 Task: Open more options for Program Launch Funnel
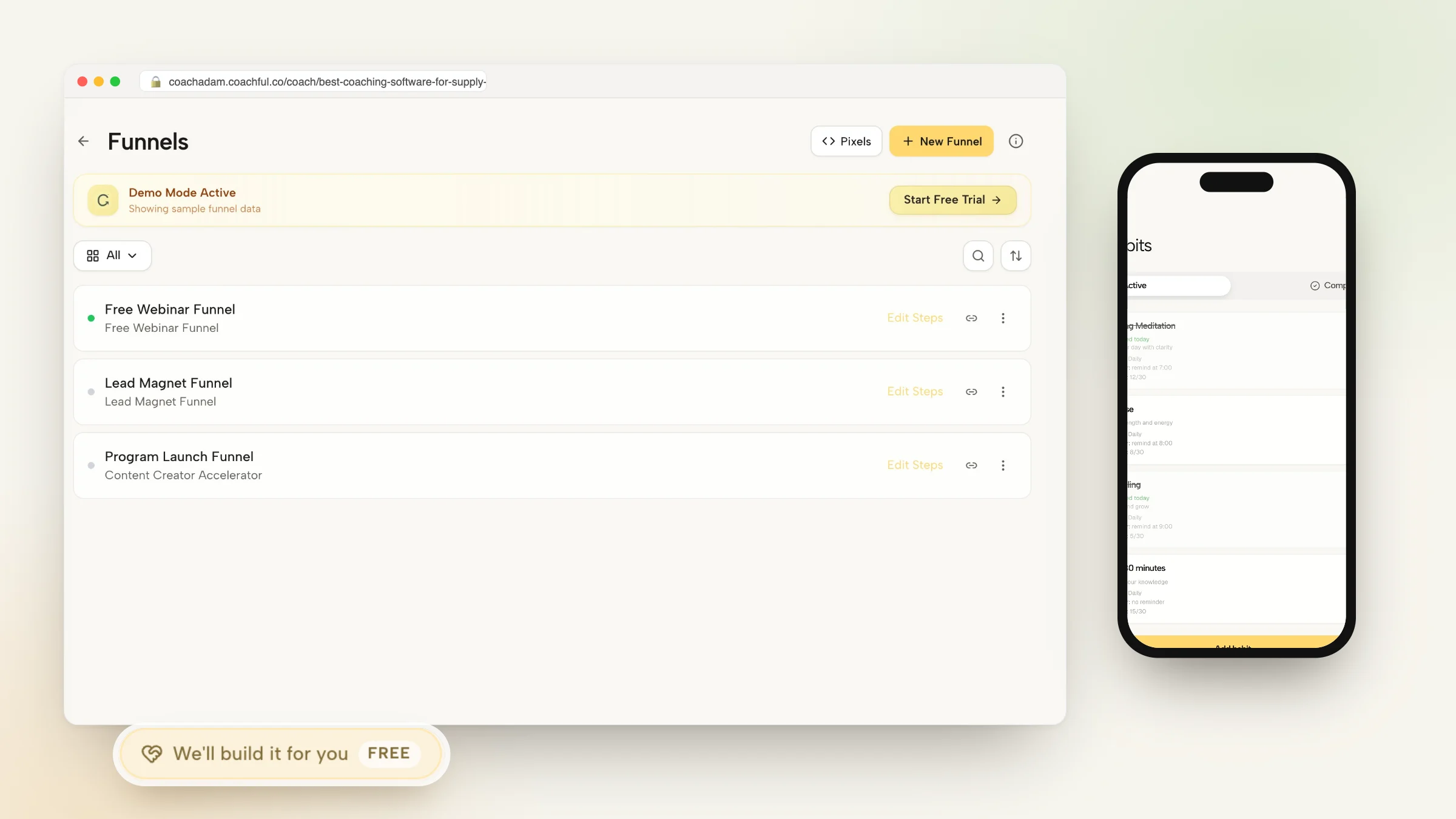tap(1003, 465)
